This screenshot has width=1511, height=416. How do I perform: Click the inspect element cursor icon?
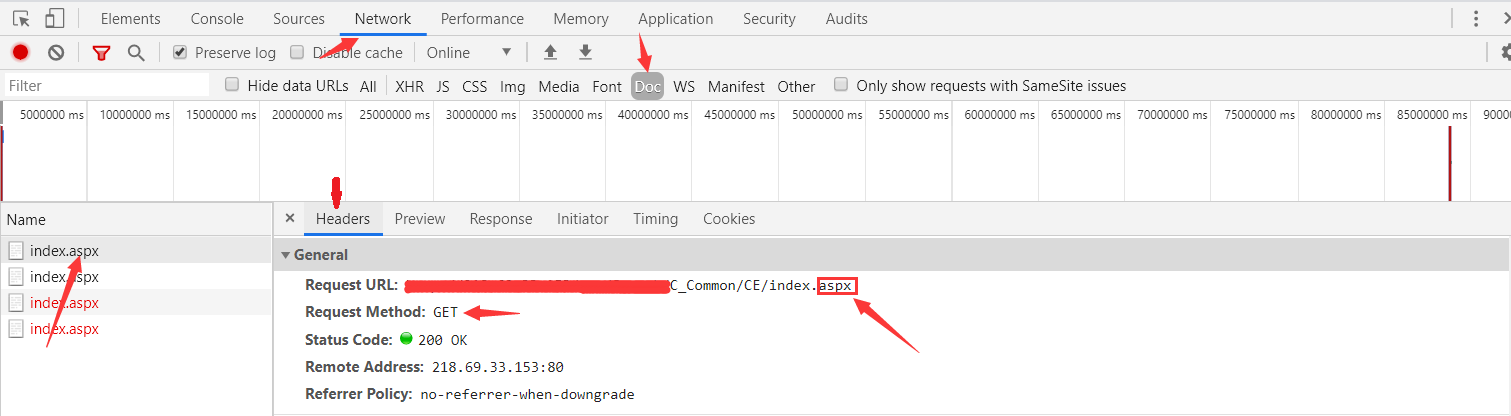21,18
